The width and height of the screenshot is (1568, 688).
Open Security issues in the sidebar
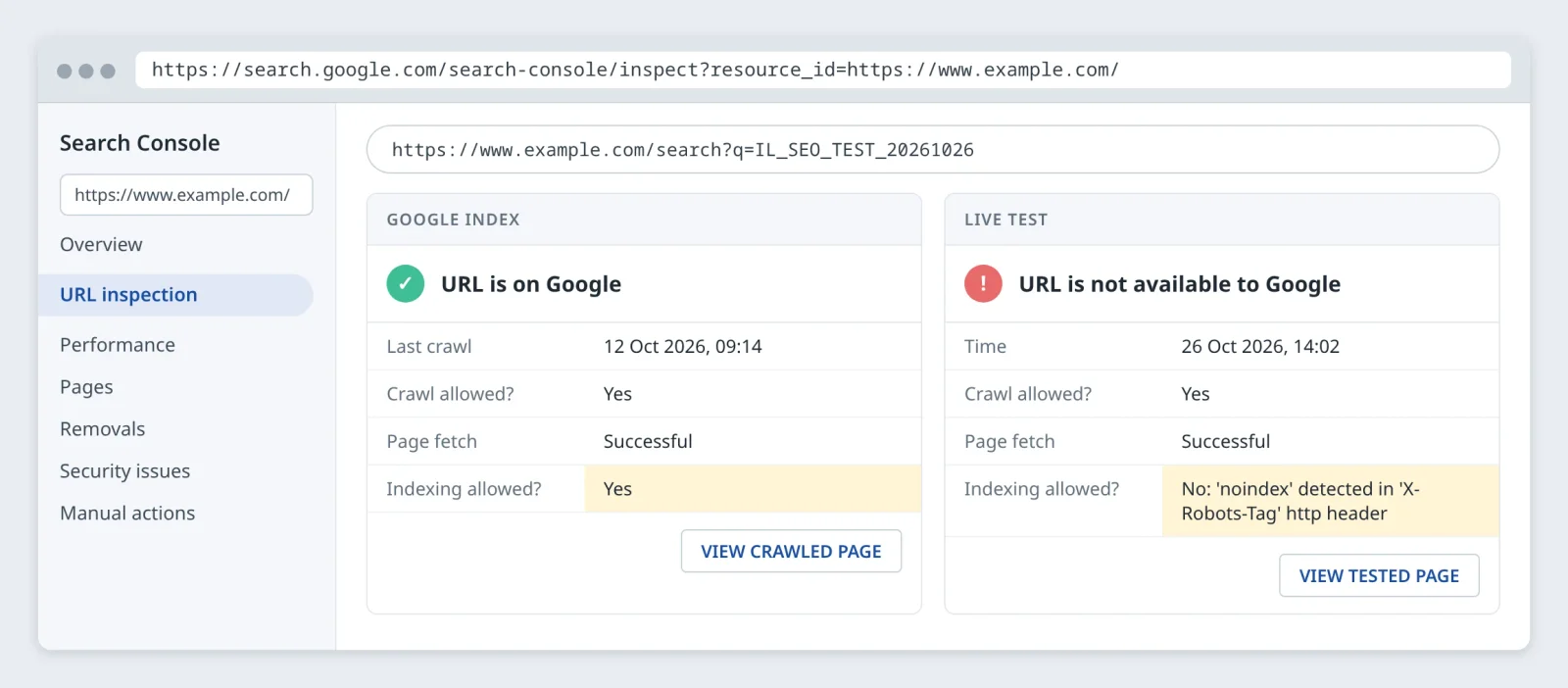pos(124,471)
